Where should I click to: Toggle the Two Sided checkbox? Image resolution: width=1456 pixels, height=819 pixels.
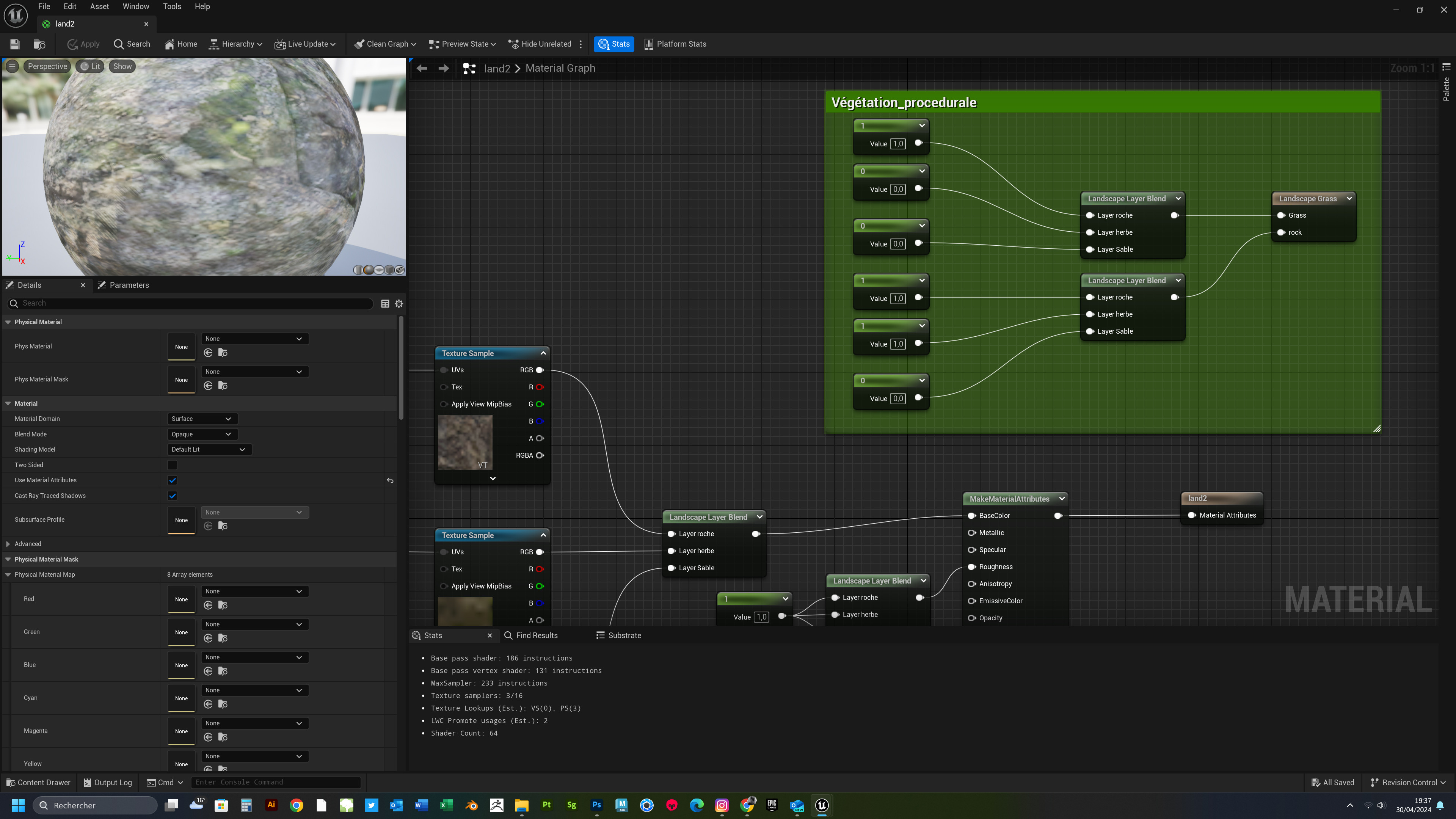(173, 464)
